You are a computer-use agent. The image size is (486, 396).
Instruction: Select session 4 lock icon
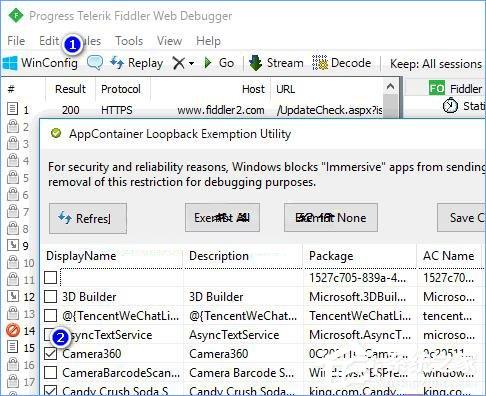coord(13,160)
